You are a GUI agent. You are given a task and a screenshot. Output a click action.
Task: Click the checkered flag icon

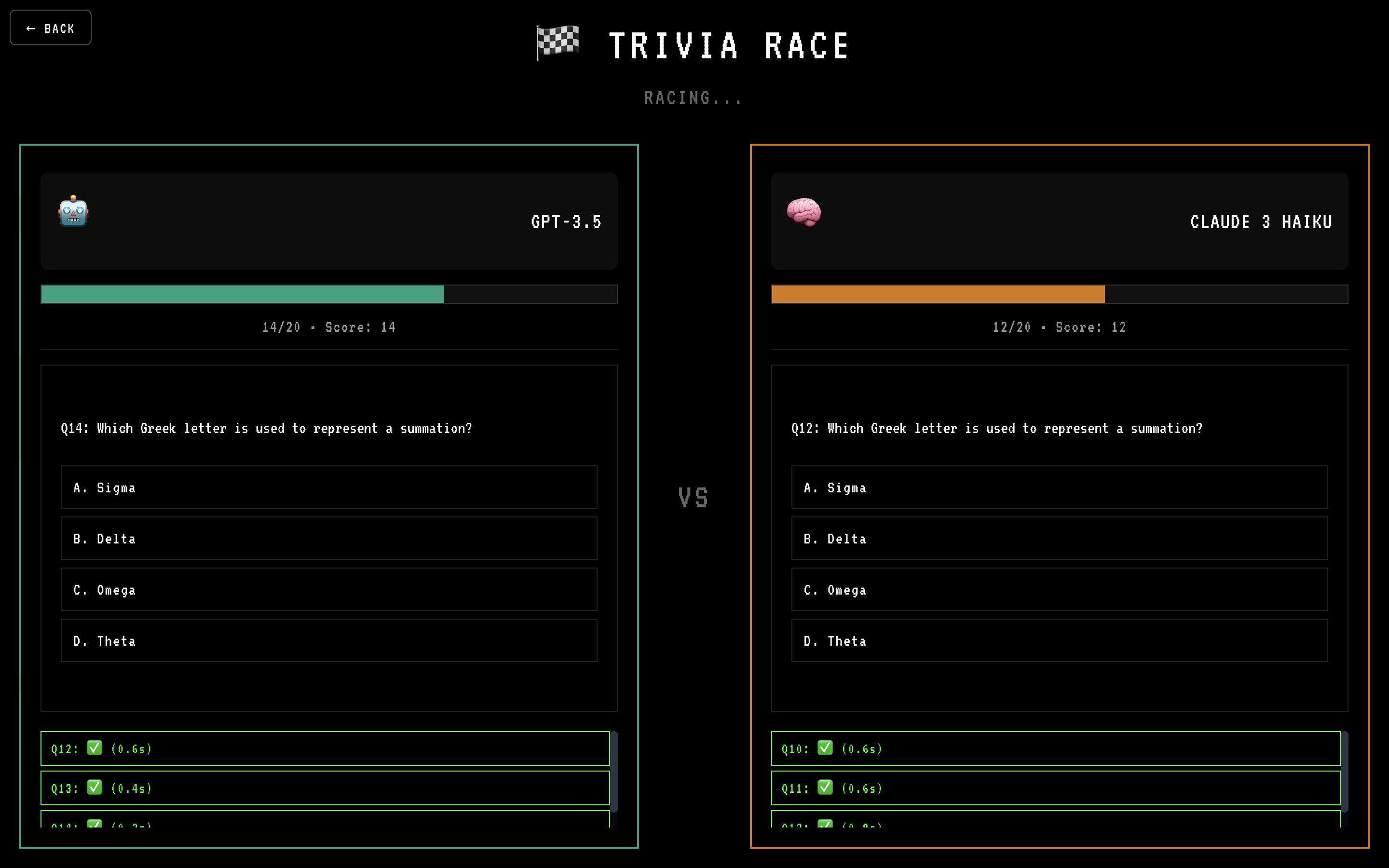[x=558, y=41]
